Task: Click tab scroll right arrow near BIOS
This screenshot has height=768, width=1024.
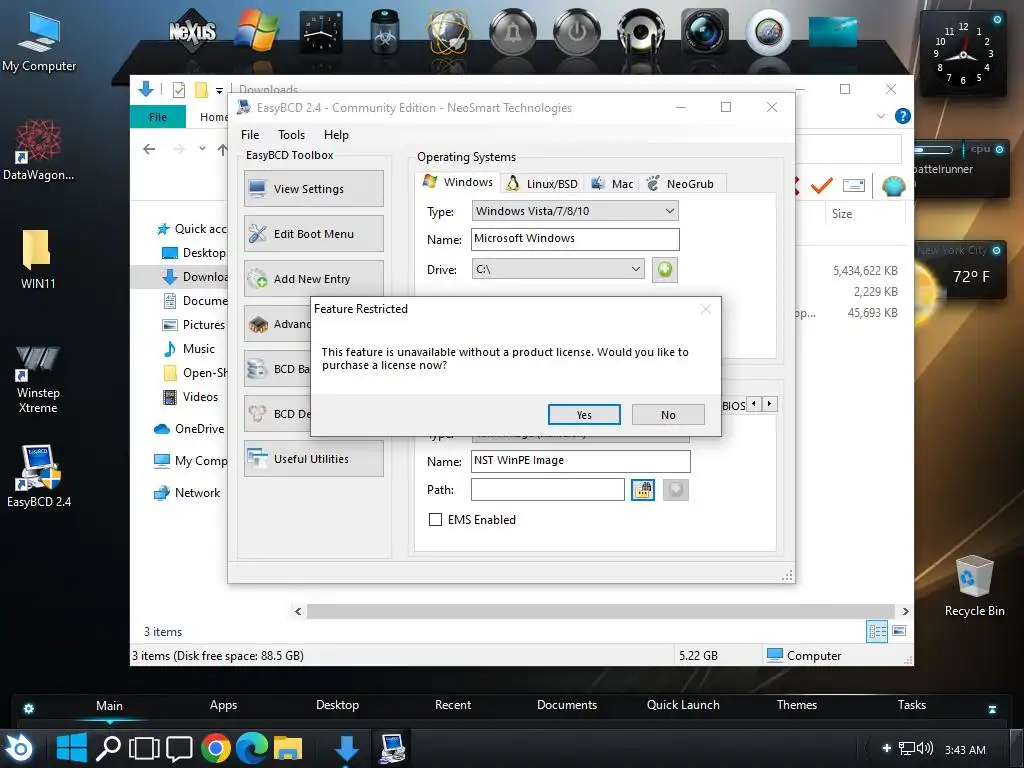Action: tap(769, 404)
